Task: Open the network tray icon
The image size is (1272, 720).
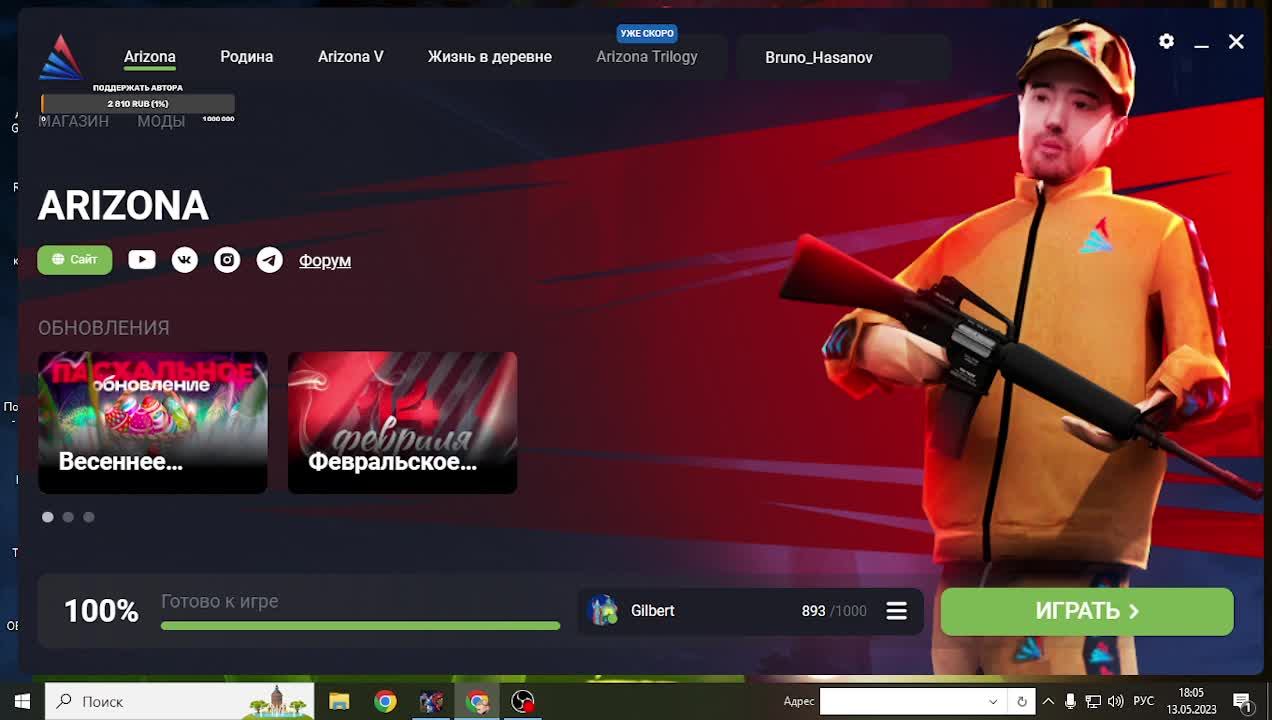Action: pos(1093,701)
